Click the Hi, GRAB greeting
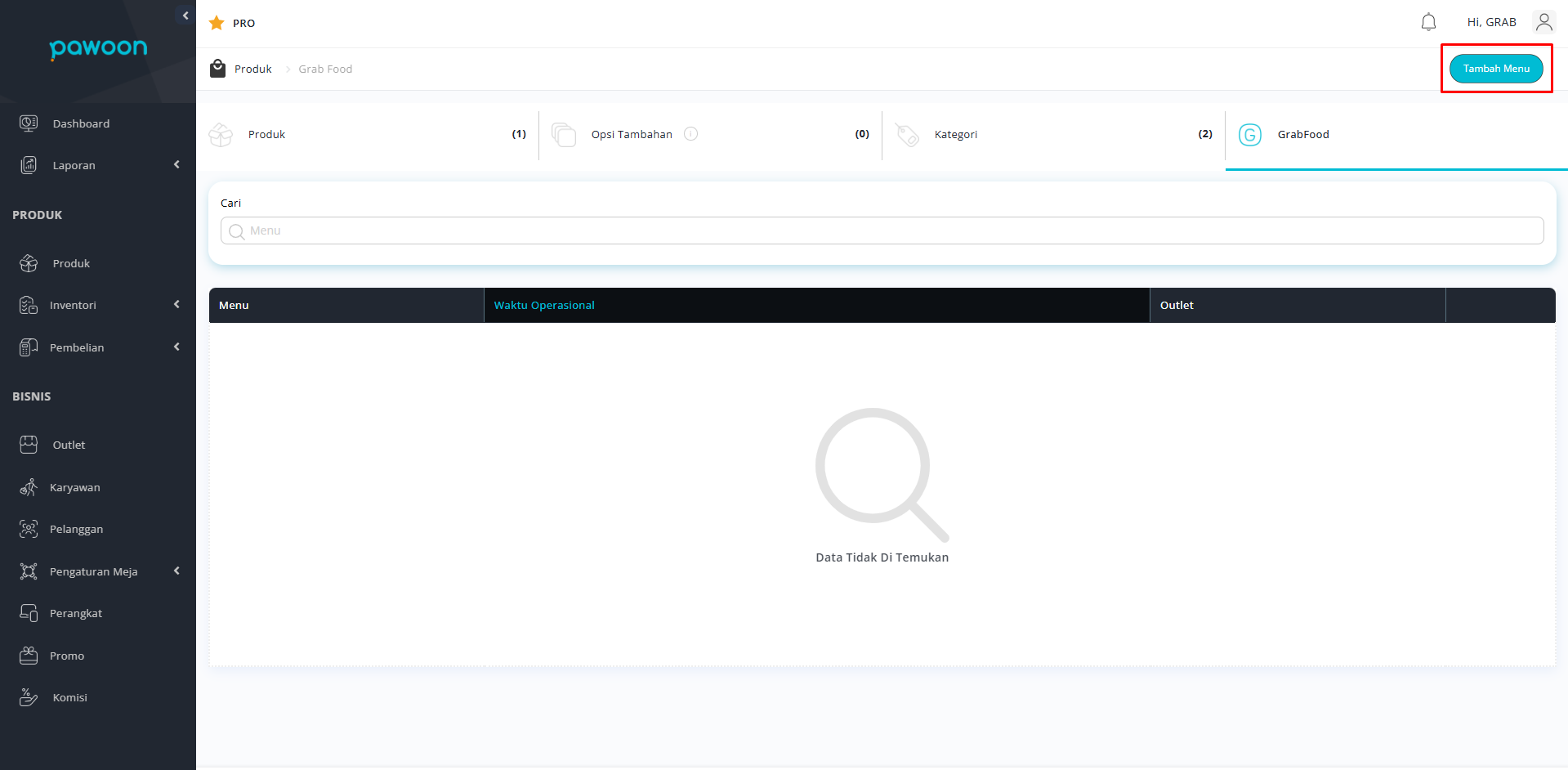Image resolution: width=1568 pixels, height=770 pixels. click(1491, 22)
